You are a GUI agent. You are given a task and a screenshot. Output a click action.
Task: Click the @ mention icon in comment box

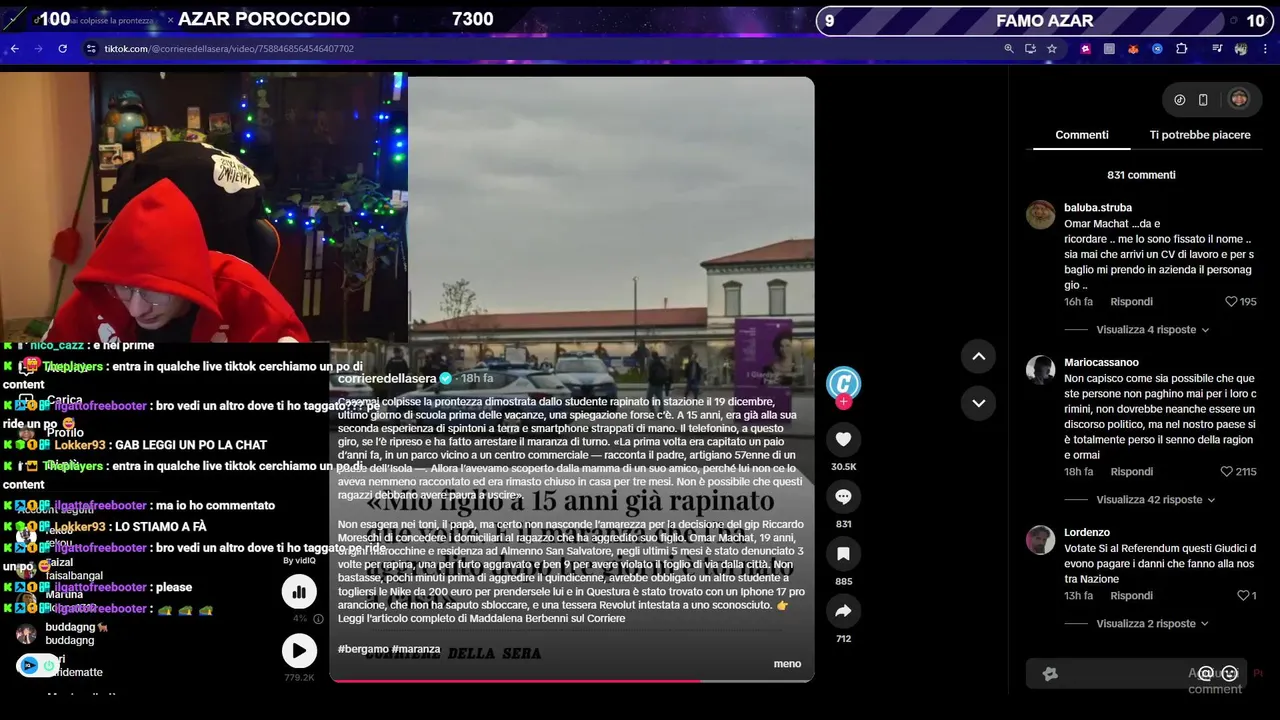click(1206, 674)
